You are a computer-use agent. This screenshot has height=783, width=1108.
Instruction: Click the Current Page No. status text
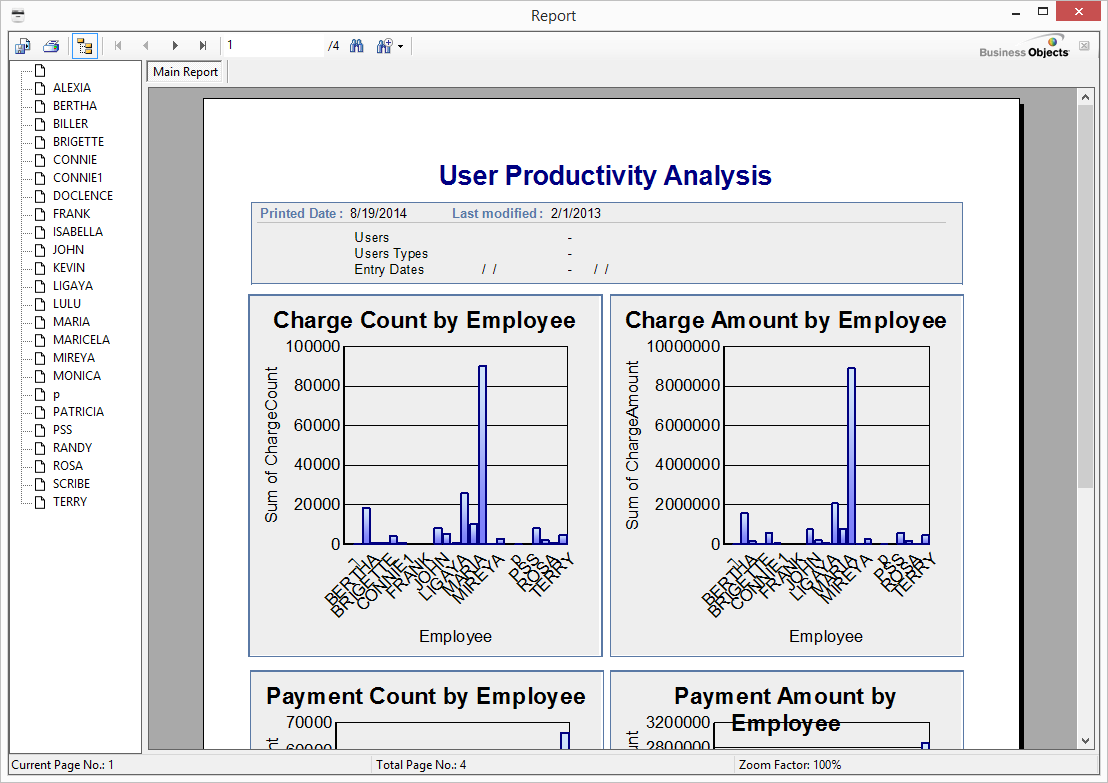pos(62,765)
